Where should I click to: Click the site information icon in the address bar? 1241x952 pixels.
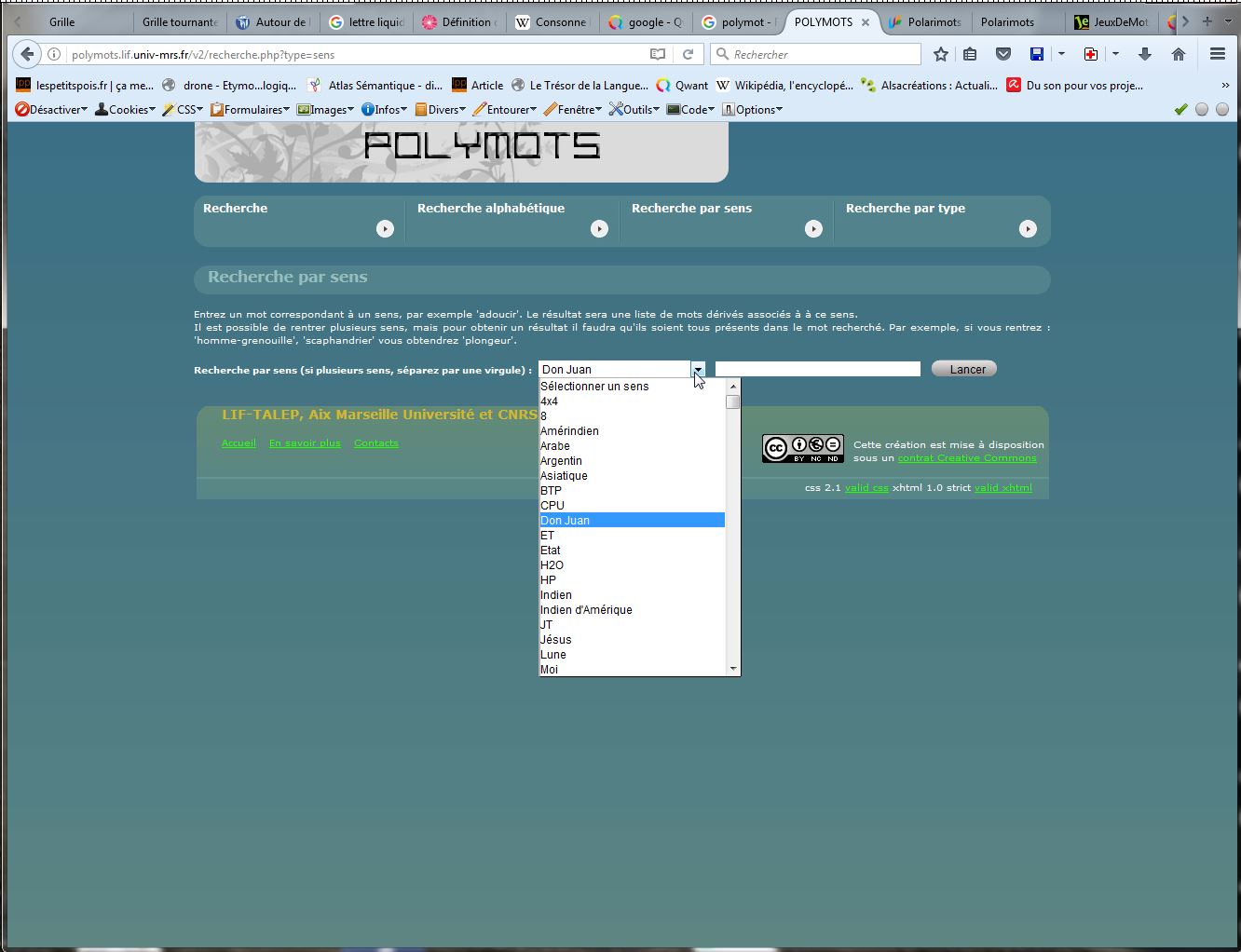[x=54, y=54]
